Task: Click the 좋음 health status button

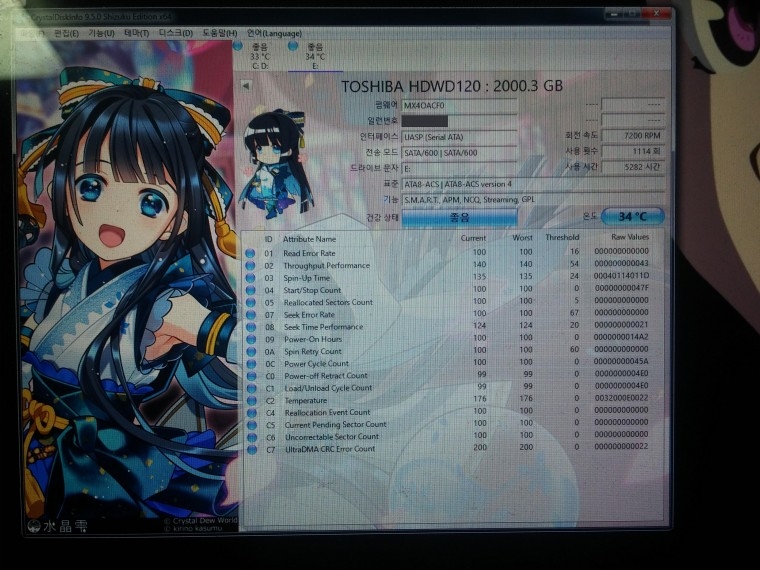Action: [459, 217]
